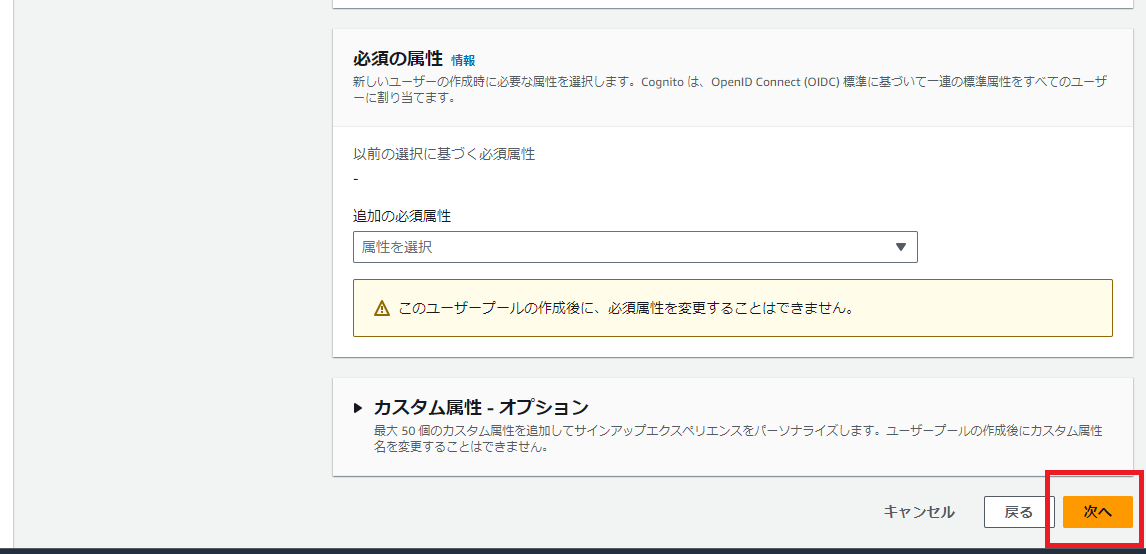This screenshot has height=554, width=1146.
Task: Click the キャンセル button
Action: point(919,512)
